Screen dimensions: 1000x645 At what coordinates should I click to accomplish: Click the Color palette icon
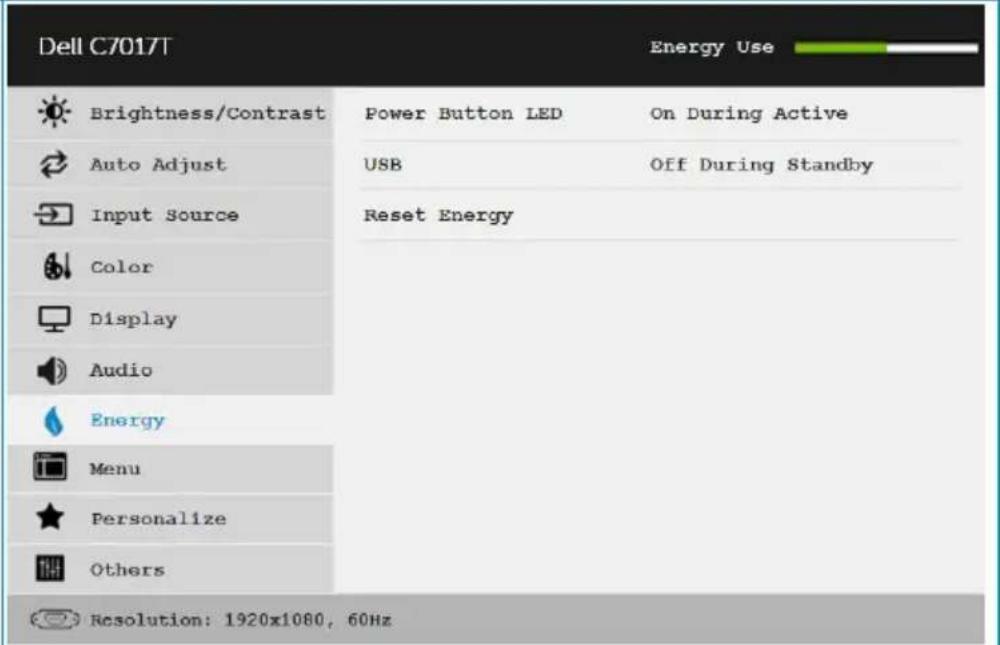pos(57,266)
